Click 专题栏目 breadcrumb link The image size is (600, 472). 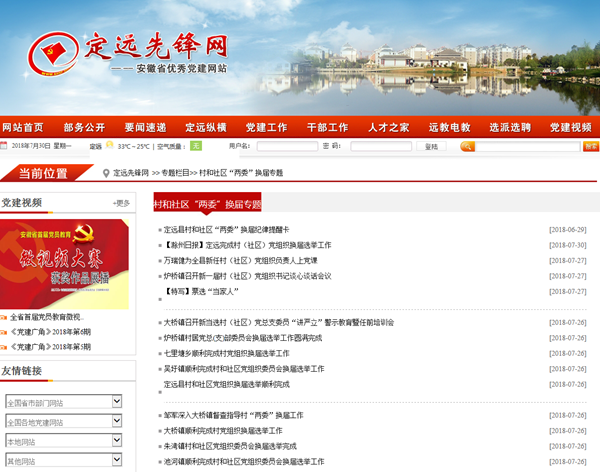click(x=175, y=173)
